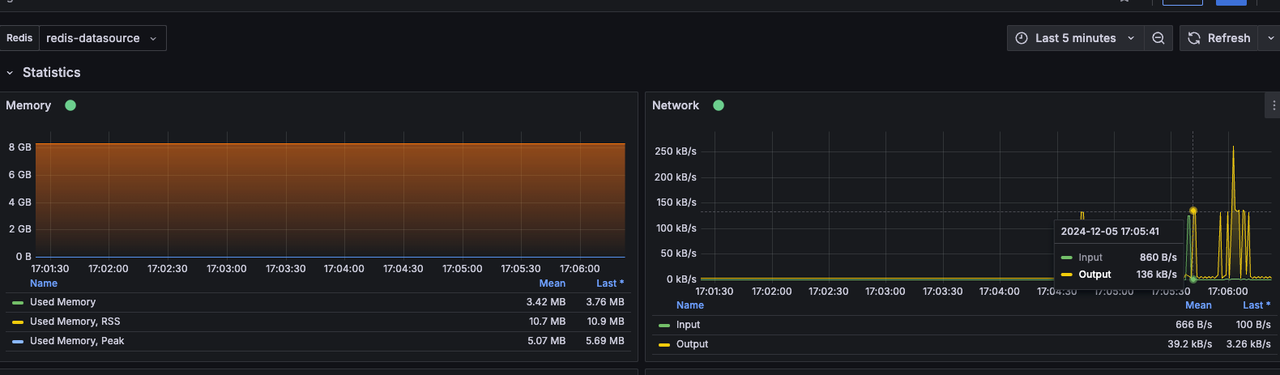Click the Refresh button
Viewport: 1280px width, 375px height.
[x=1219, y=38]
